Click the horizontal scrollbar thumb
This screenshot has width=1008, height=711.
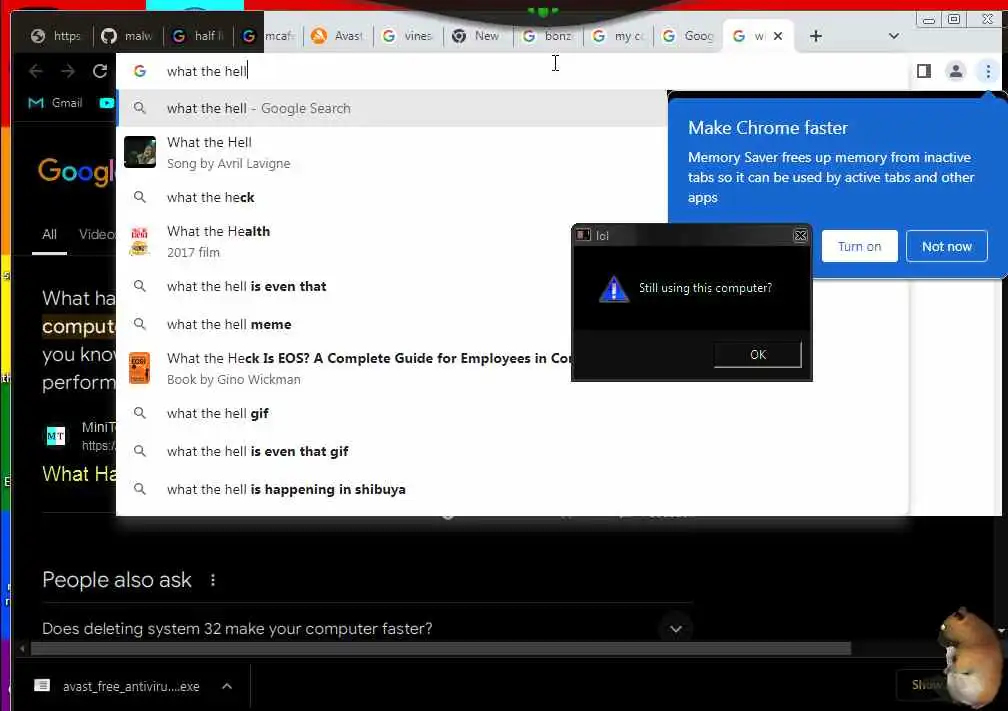(441, 649)
